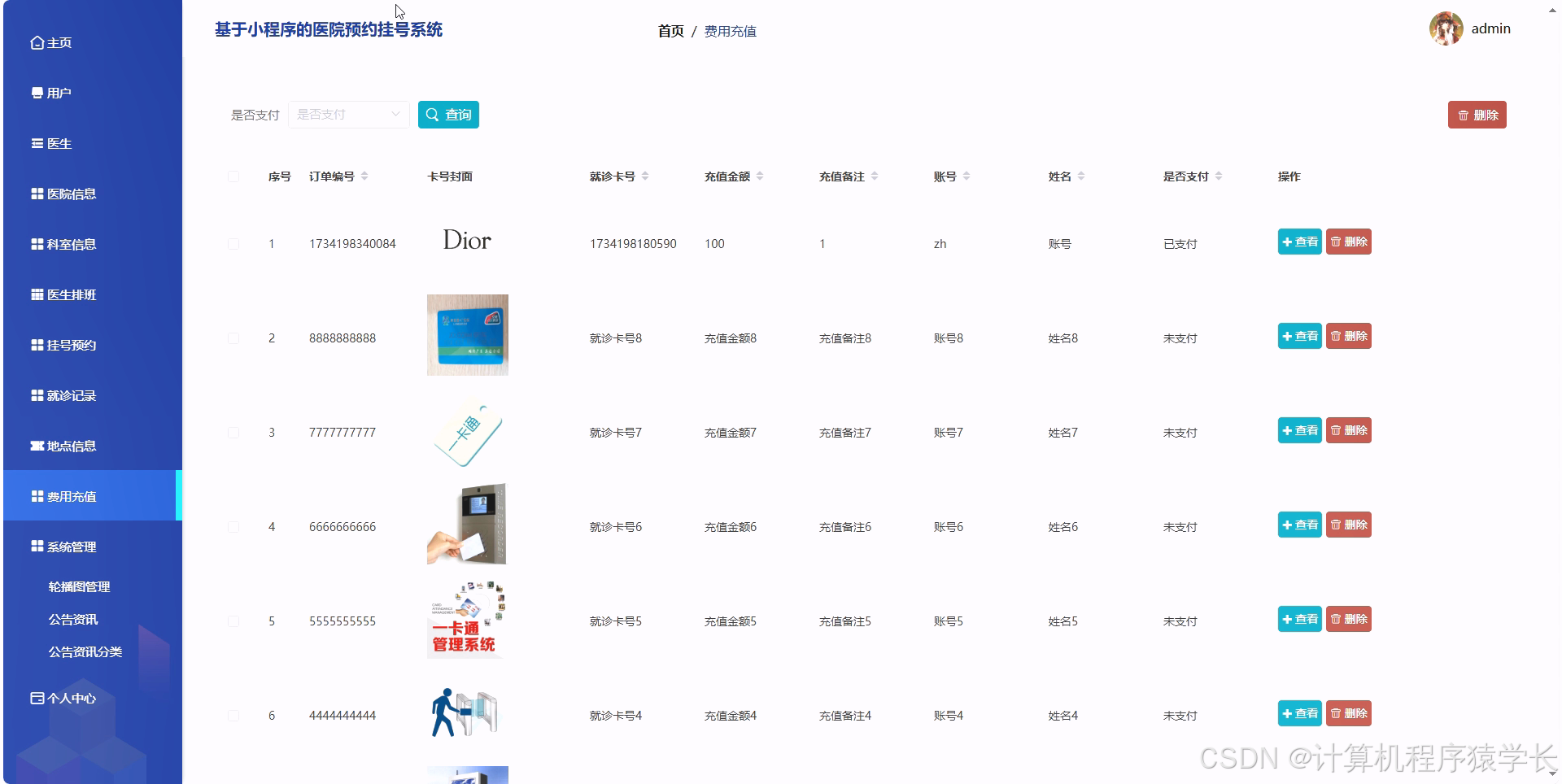Open the 地点信息 location icon
This screenshot has height=784, width=1562.
(36, 446)
